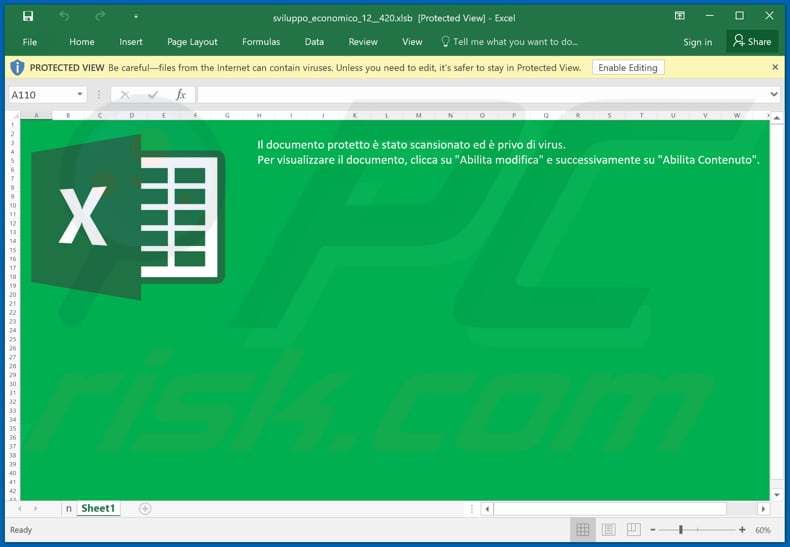The width and height of the screenshot is (790, 547).
Task: Open the Formulas tab
Action: (x=260, y=42)
